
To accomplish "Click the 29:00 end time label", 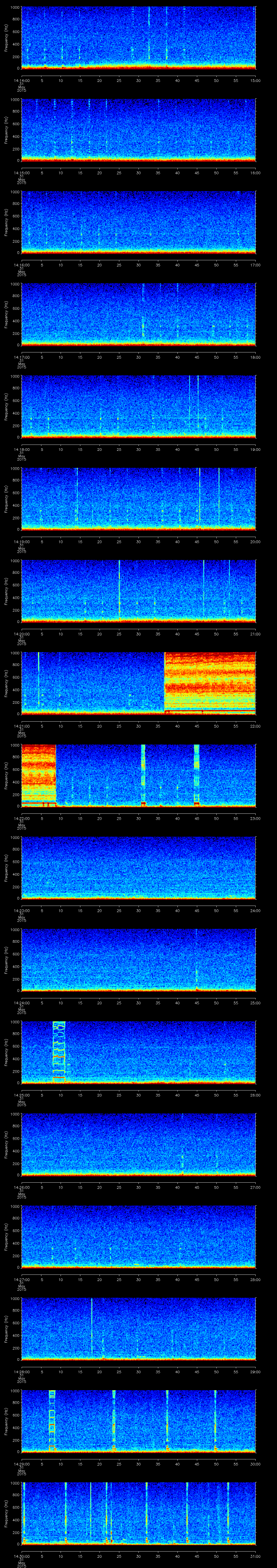I will 256,1371.
